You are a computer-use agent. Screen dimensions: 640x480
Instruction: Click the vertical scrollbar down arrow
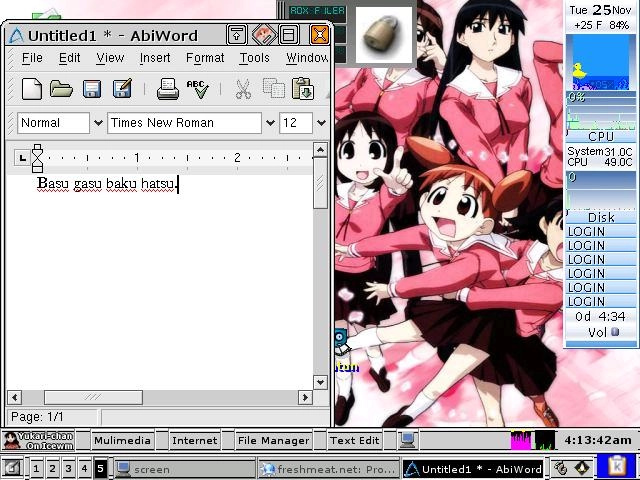pos(320,382)
